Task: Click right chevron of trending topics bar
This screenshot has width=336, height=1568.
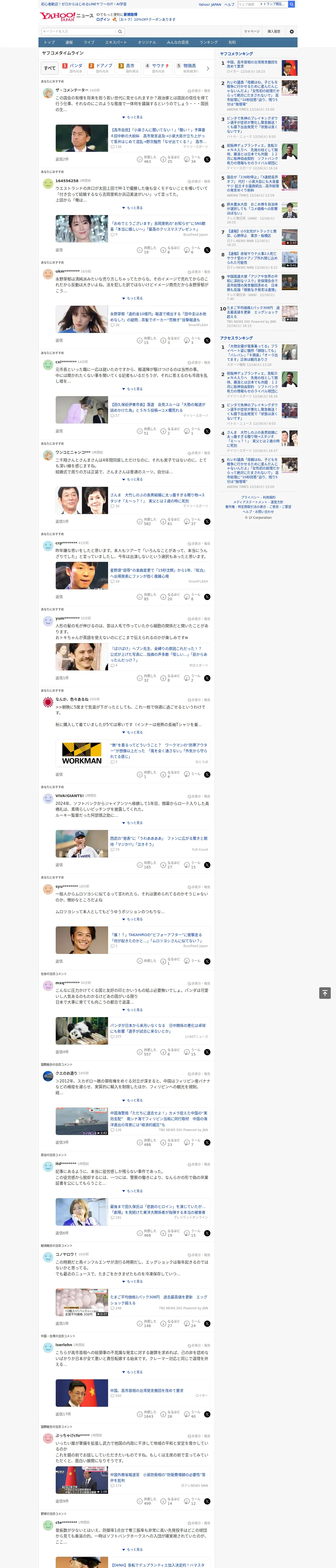Action: (208, 68)
